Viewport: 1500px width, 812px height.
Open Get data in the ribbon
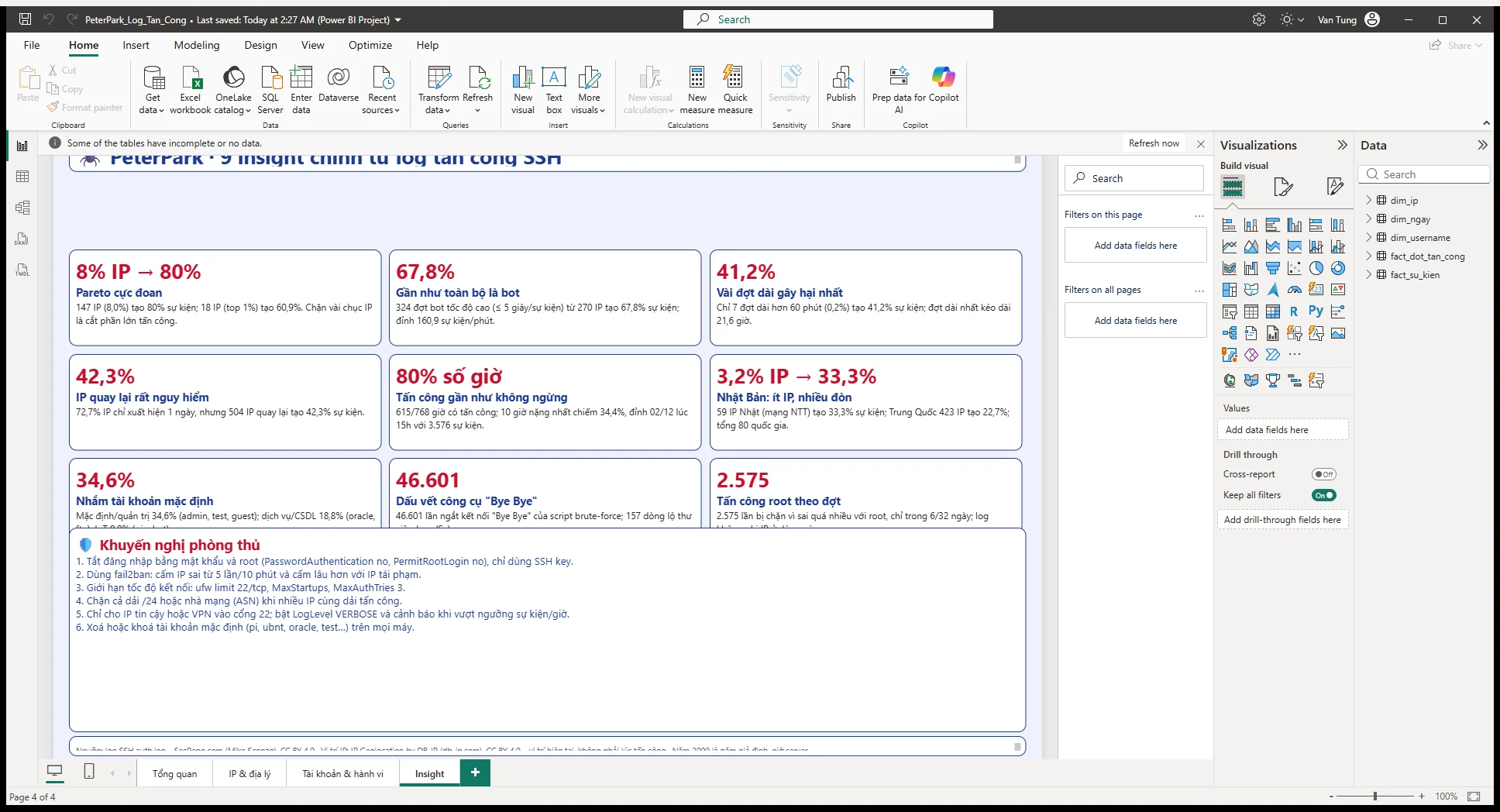153,89
